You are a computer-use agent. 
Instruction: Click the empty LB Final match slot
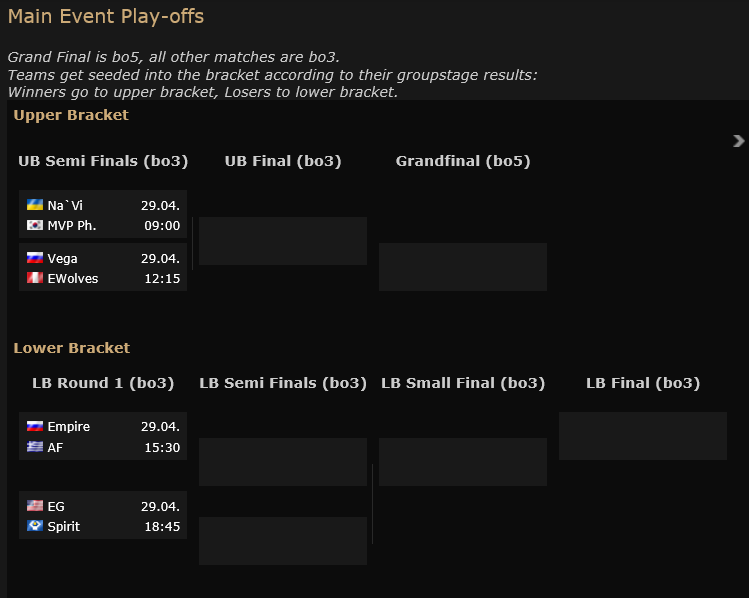point(643,436)
